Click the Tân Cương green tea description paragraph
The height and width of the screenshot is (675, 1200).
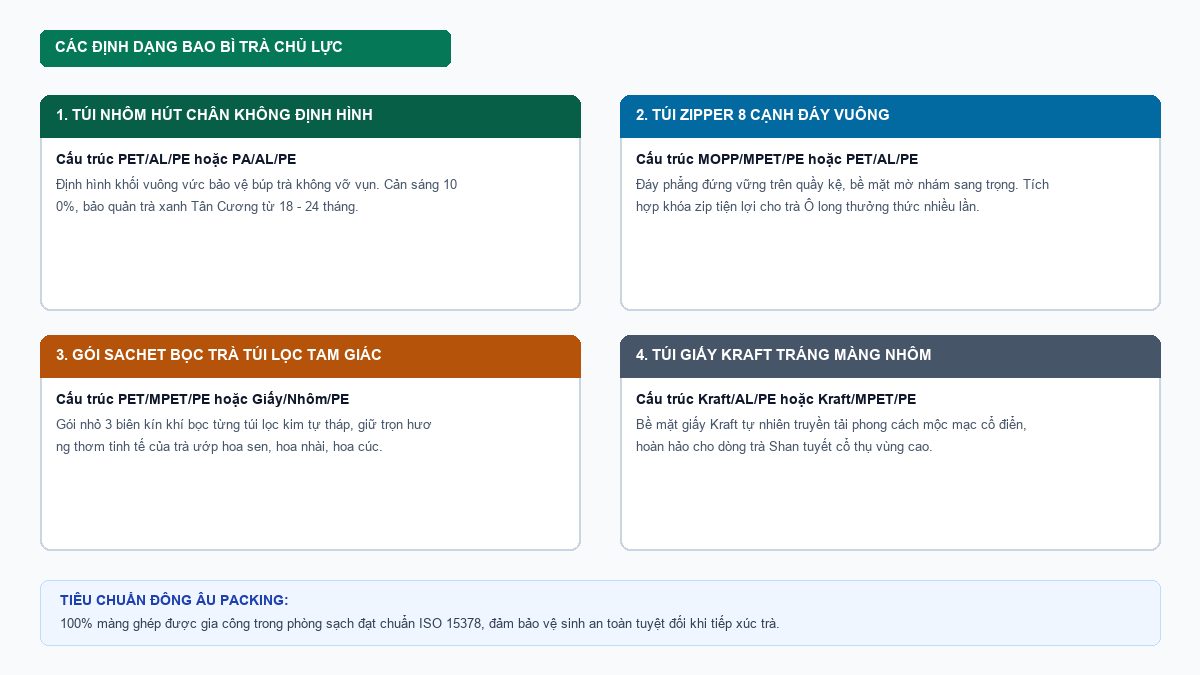coord(257,196)
